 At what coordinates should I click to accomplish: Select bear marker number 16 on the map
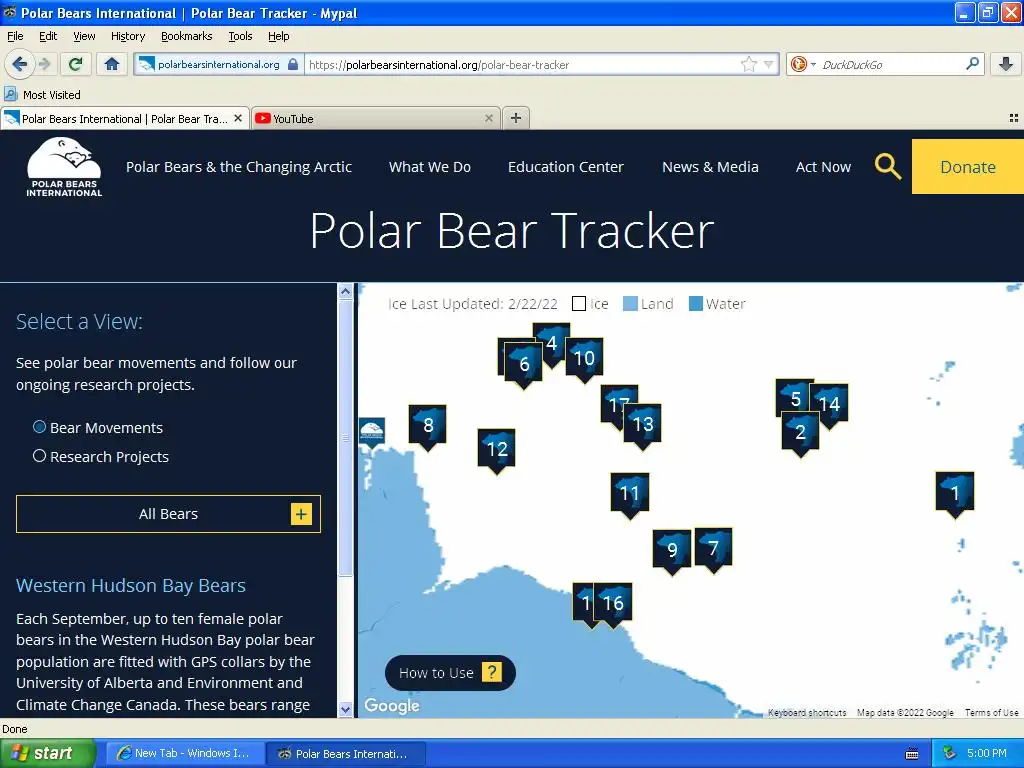pyautogui.click(x=613, y=604)
